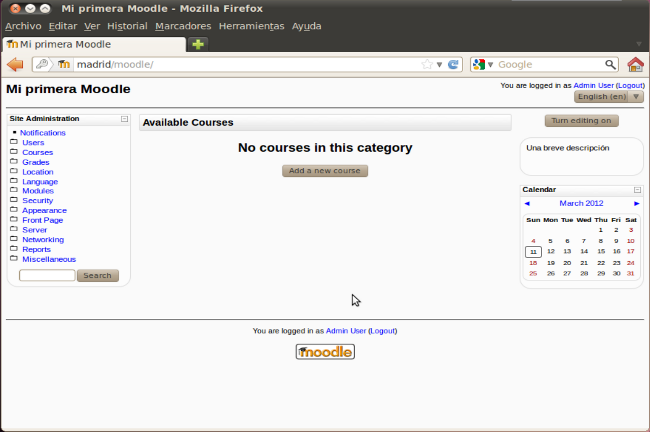Open the Historial menu
650x432 pixels.
click(x=127, y=26)
